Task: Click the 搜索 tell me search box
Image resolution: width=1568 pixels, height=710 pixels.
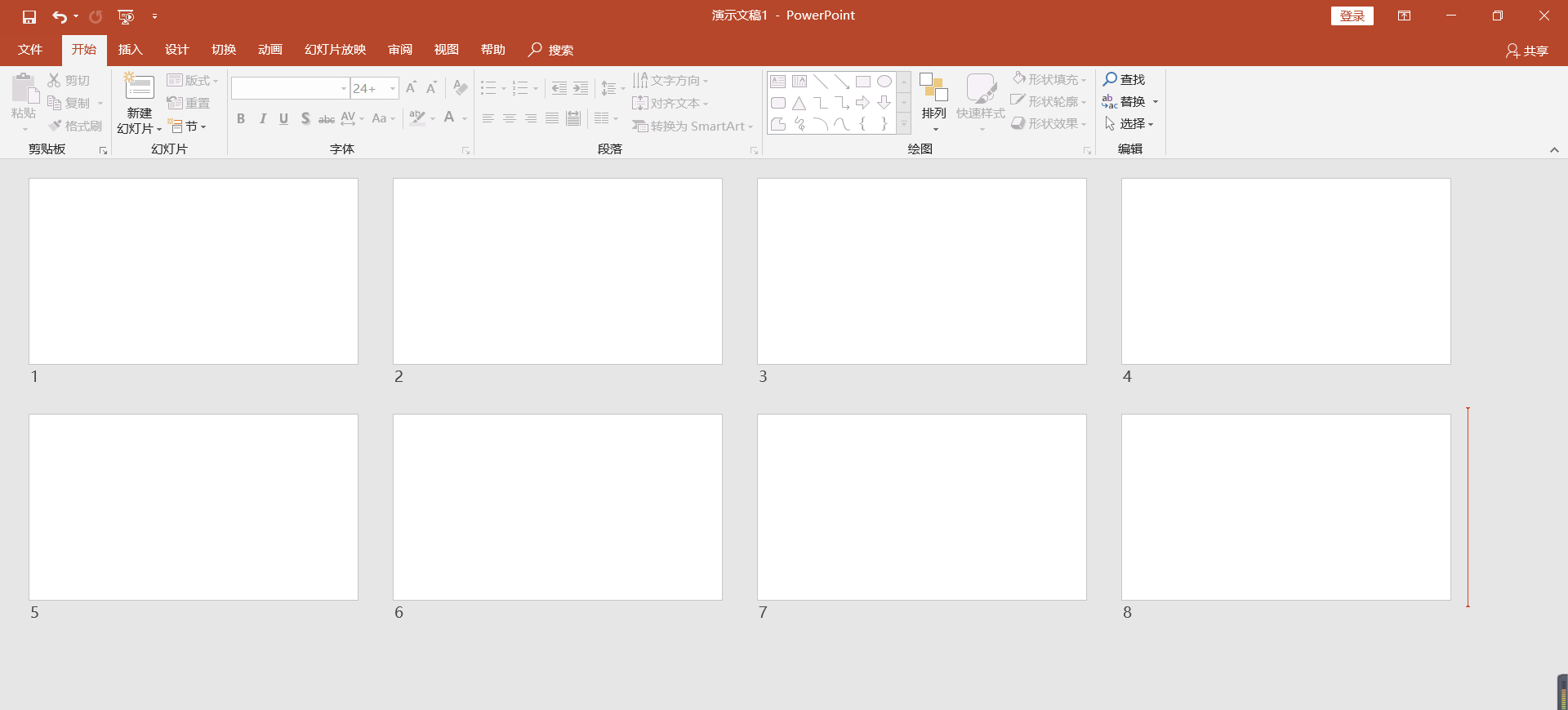Action: pos(551,50)
